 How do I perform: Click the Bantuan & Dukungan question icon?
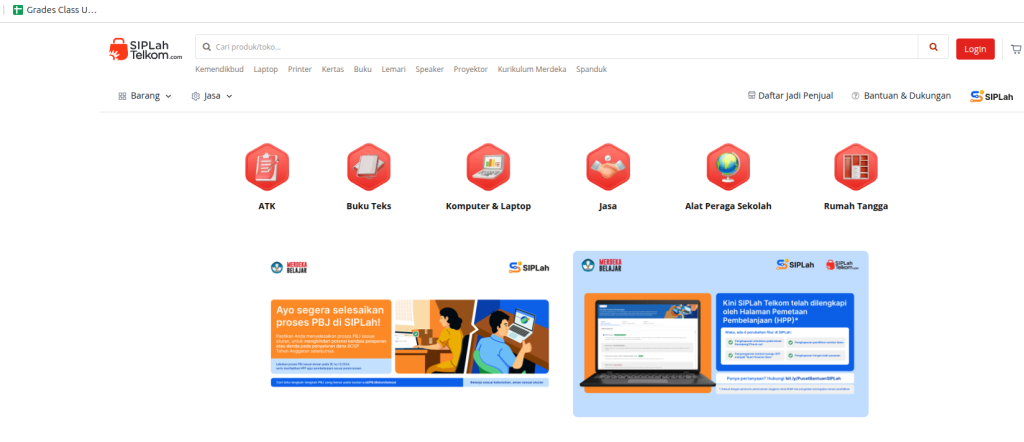click(x=855, y=96)
